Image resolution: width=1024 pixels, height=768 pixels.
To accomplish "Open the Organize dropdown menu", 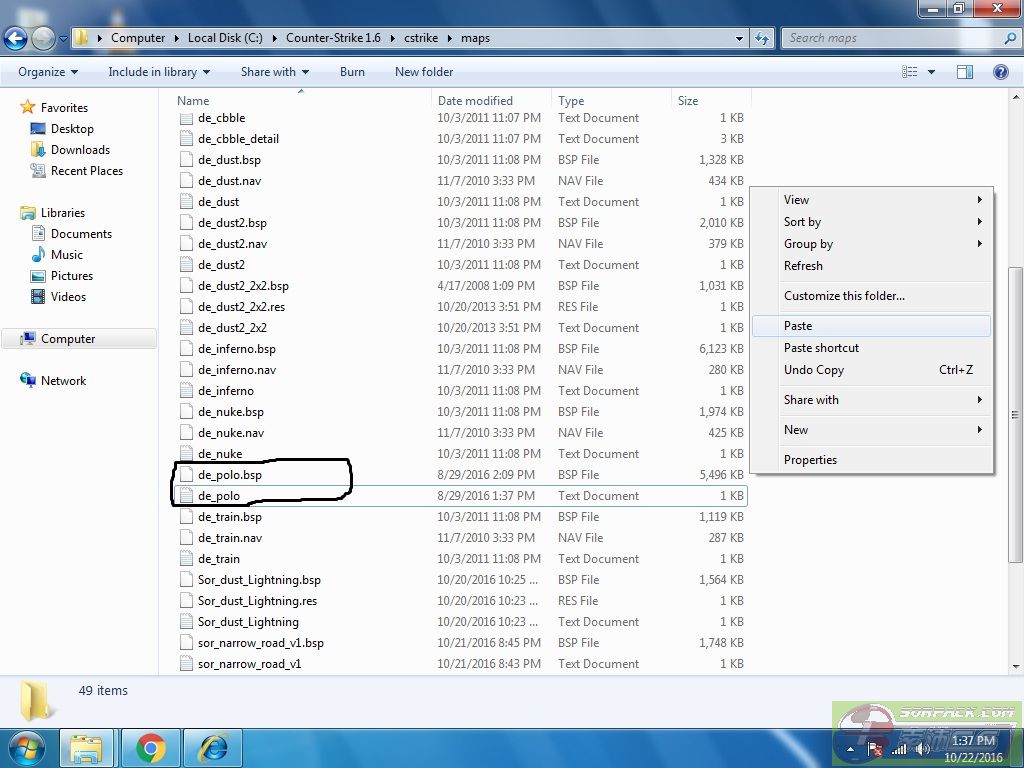I will pyautogui.click(x=48, y=72).
